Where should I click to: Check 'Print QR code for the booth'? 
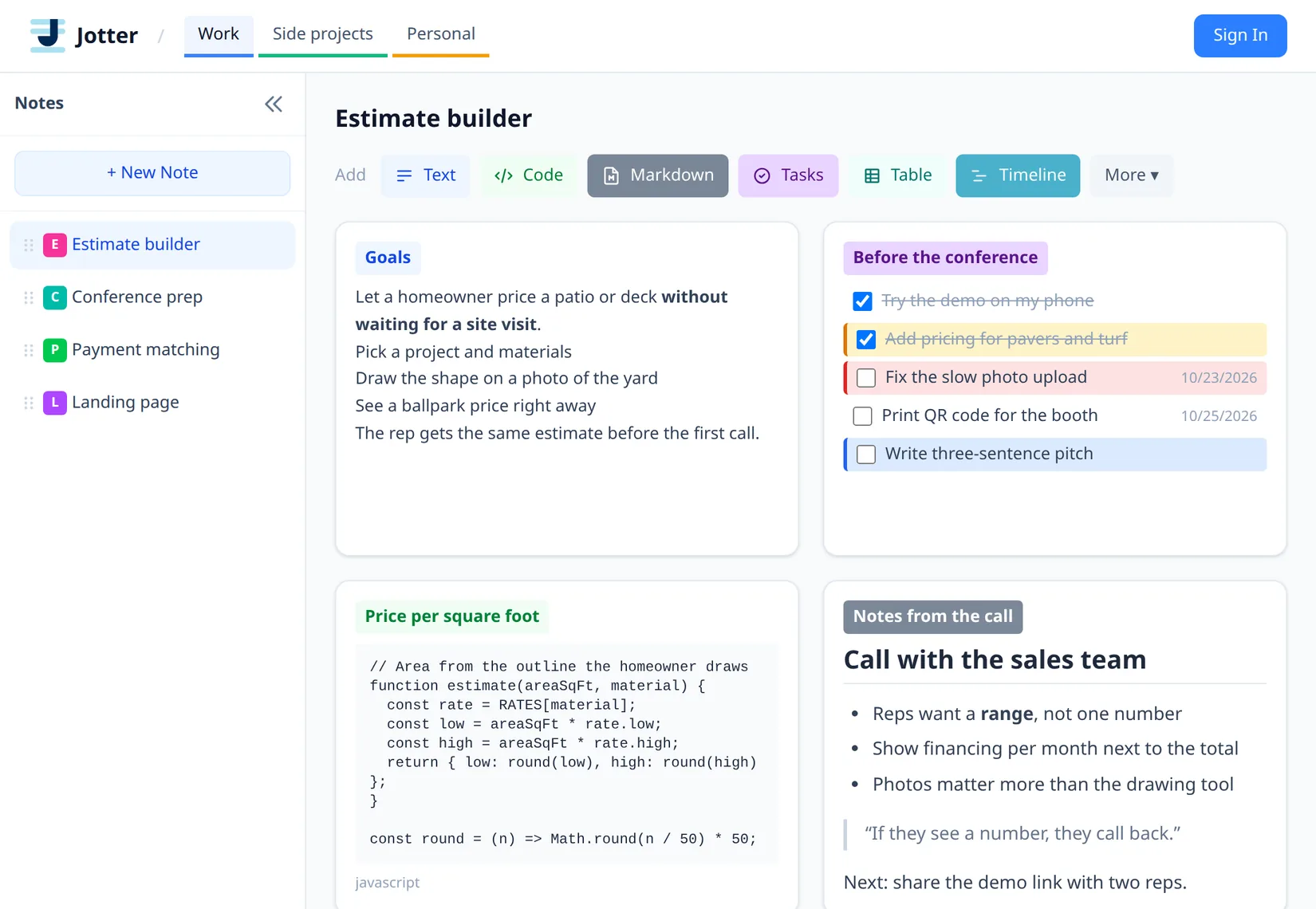click(862, 416)
